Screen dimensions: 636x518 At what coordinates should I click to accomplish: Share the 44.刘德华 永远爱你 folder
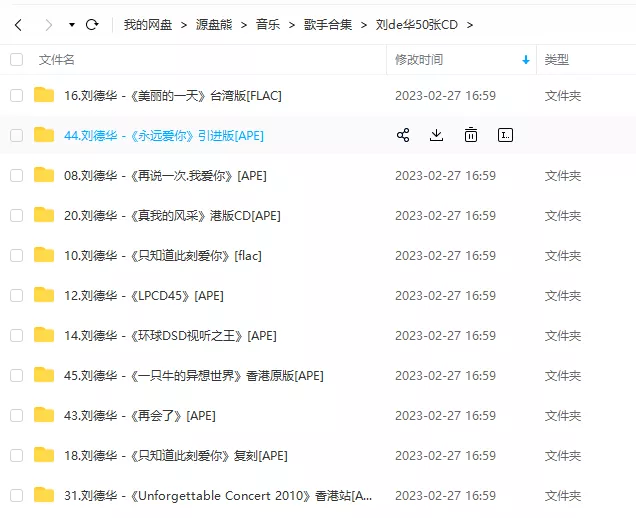(403, 135)
